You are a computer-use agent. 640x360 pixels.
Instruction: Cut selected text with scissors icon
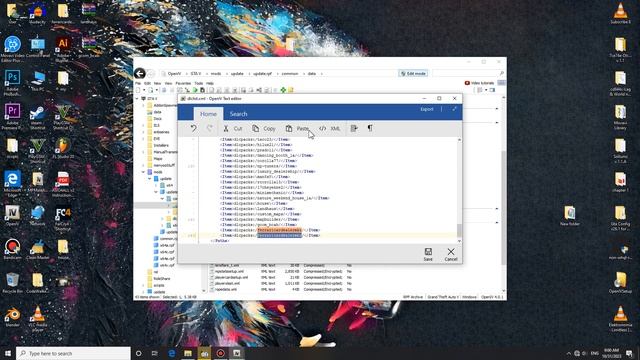(x=232, y=128)
